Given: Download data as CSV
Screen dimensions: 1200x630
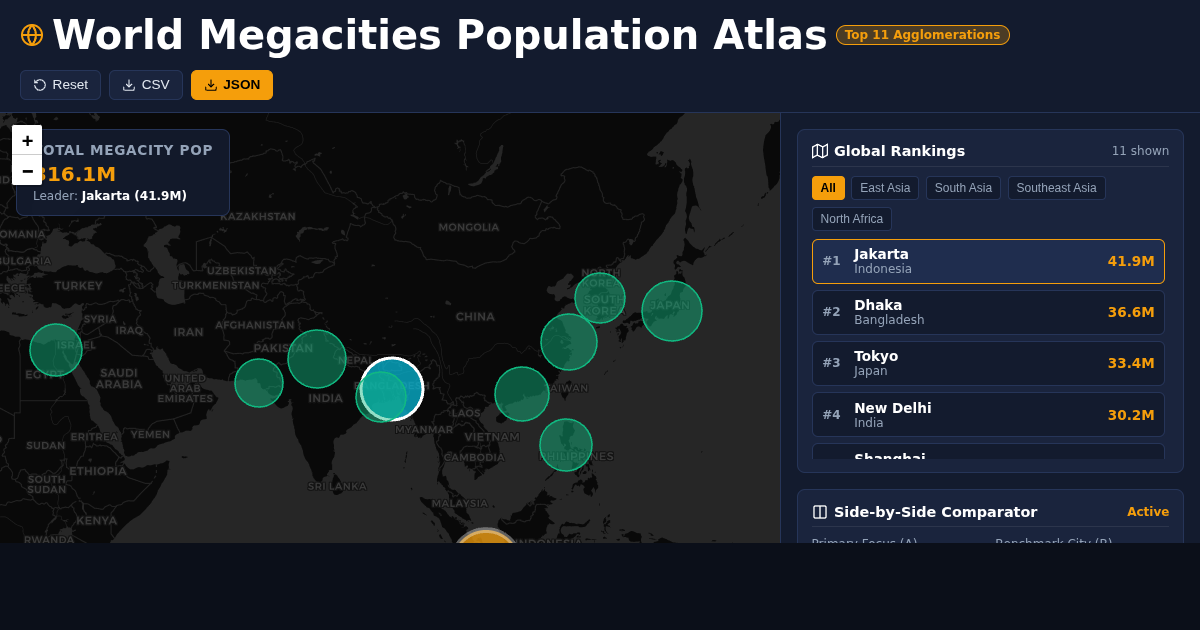Looking at the screenshot, I should 146,85.
